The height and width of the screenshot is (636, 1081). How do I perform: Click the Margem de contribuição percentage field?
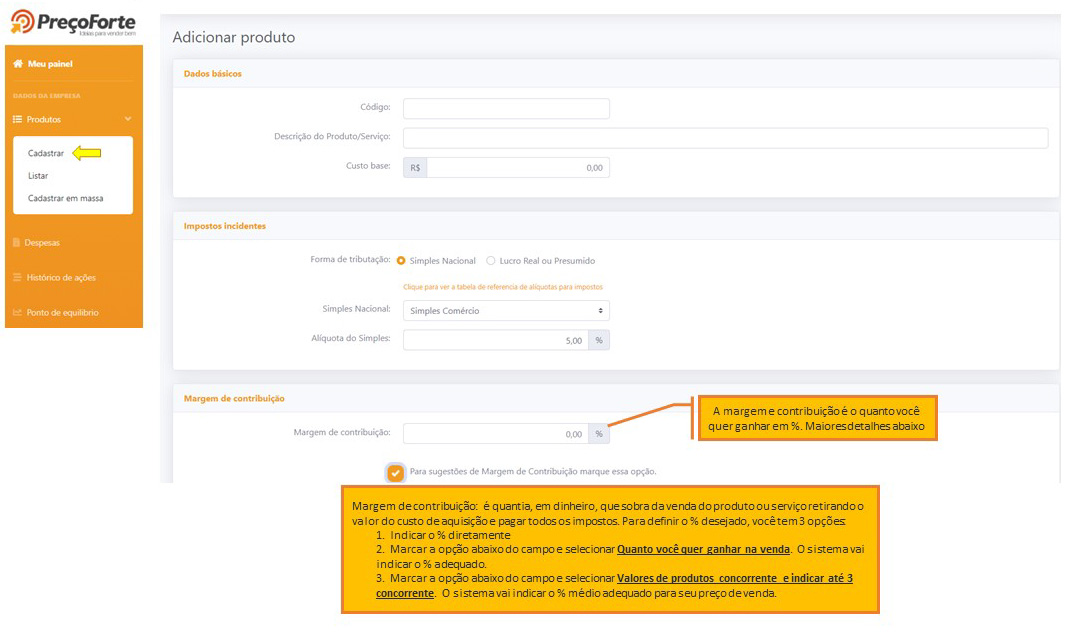tap(496, 434)
